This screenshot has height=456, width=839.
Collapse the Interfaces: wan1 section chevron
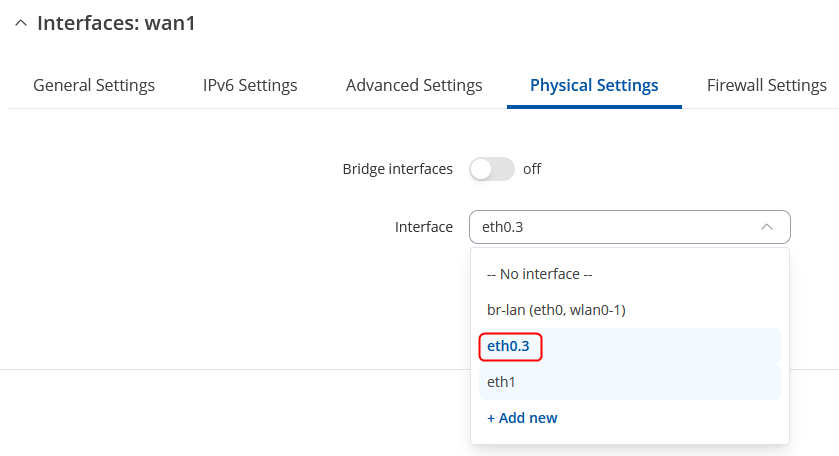[x=21, y=23]
